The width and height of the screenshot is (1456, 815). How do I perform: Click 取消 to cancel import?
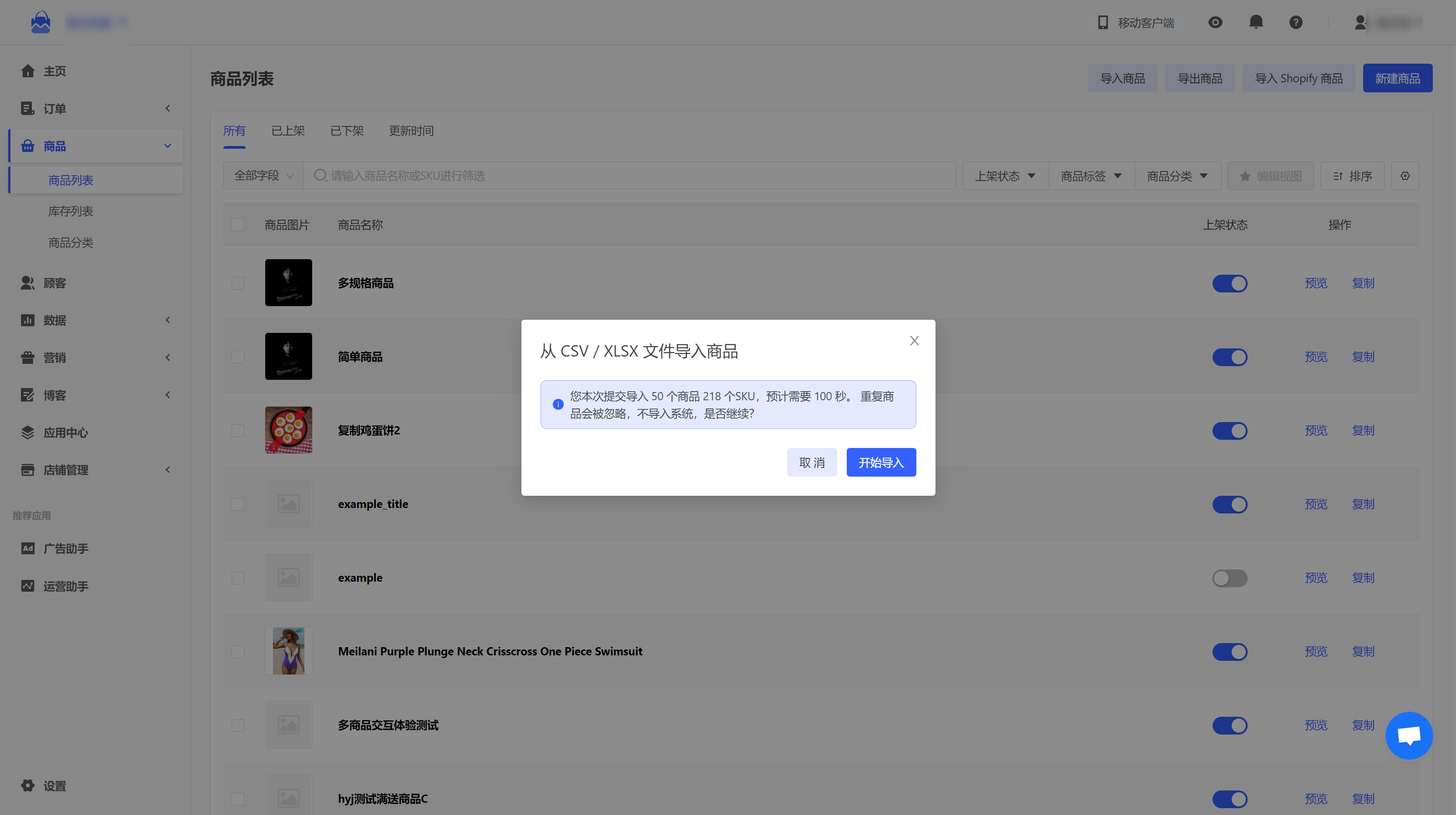[x=812, y=463]
